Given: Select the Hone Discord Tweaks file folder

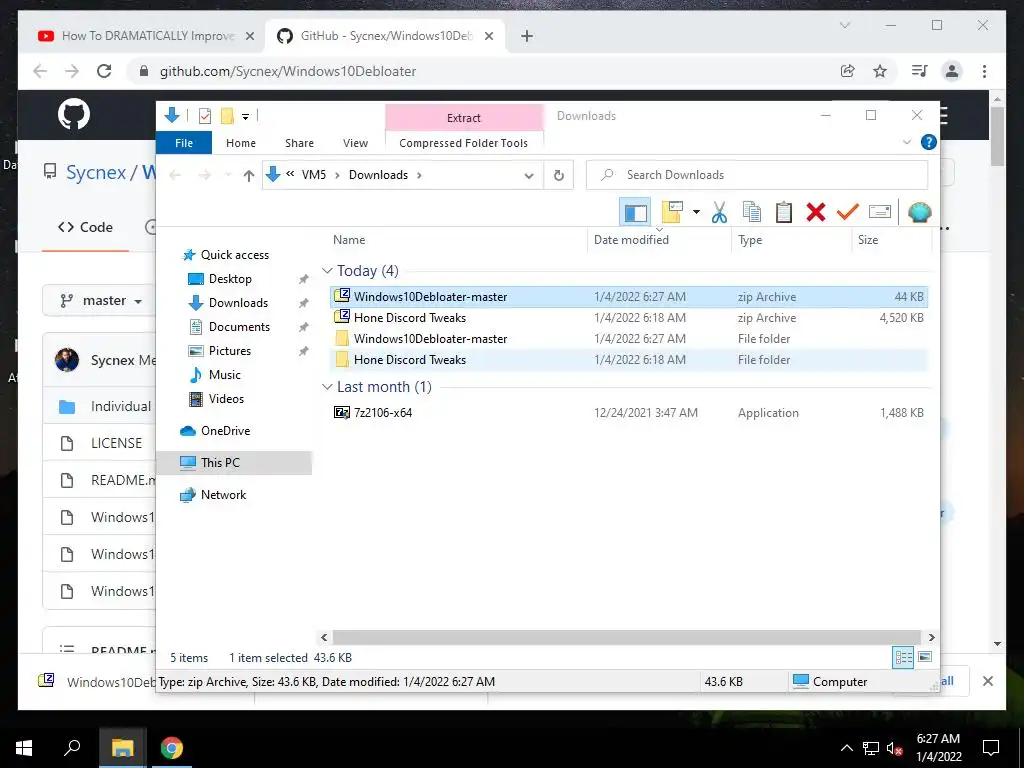Looking at the screenshot, I should click(628, 359).
